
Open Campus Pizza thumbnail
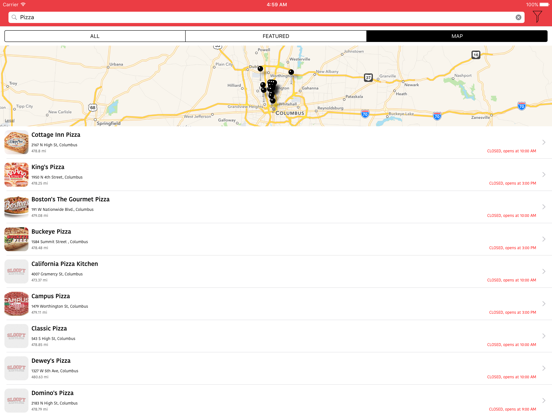(16, 304)
